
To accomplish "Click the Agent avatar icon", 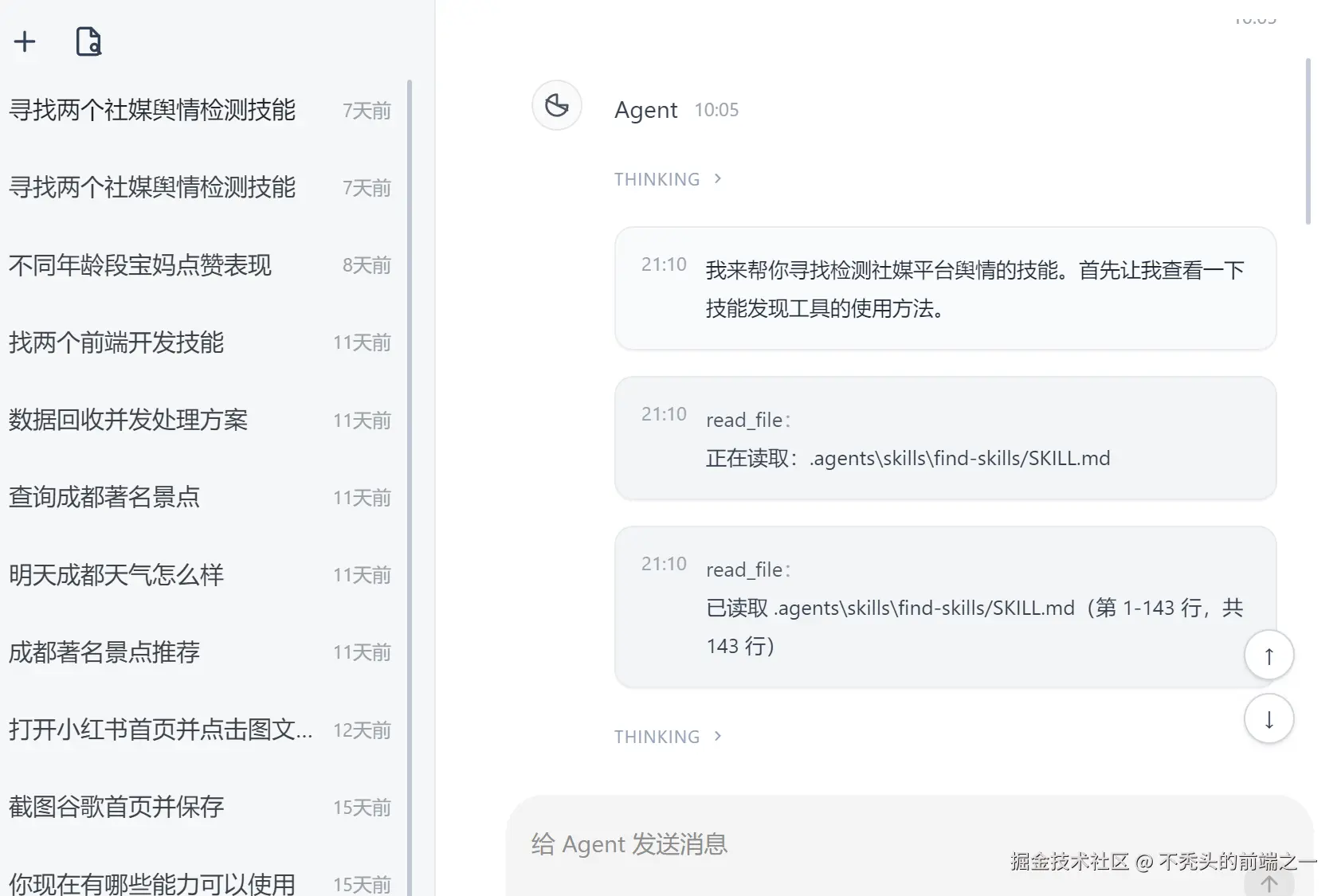I will [x=557, y=105].
